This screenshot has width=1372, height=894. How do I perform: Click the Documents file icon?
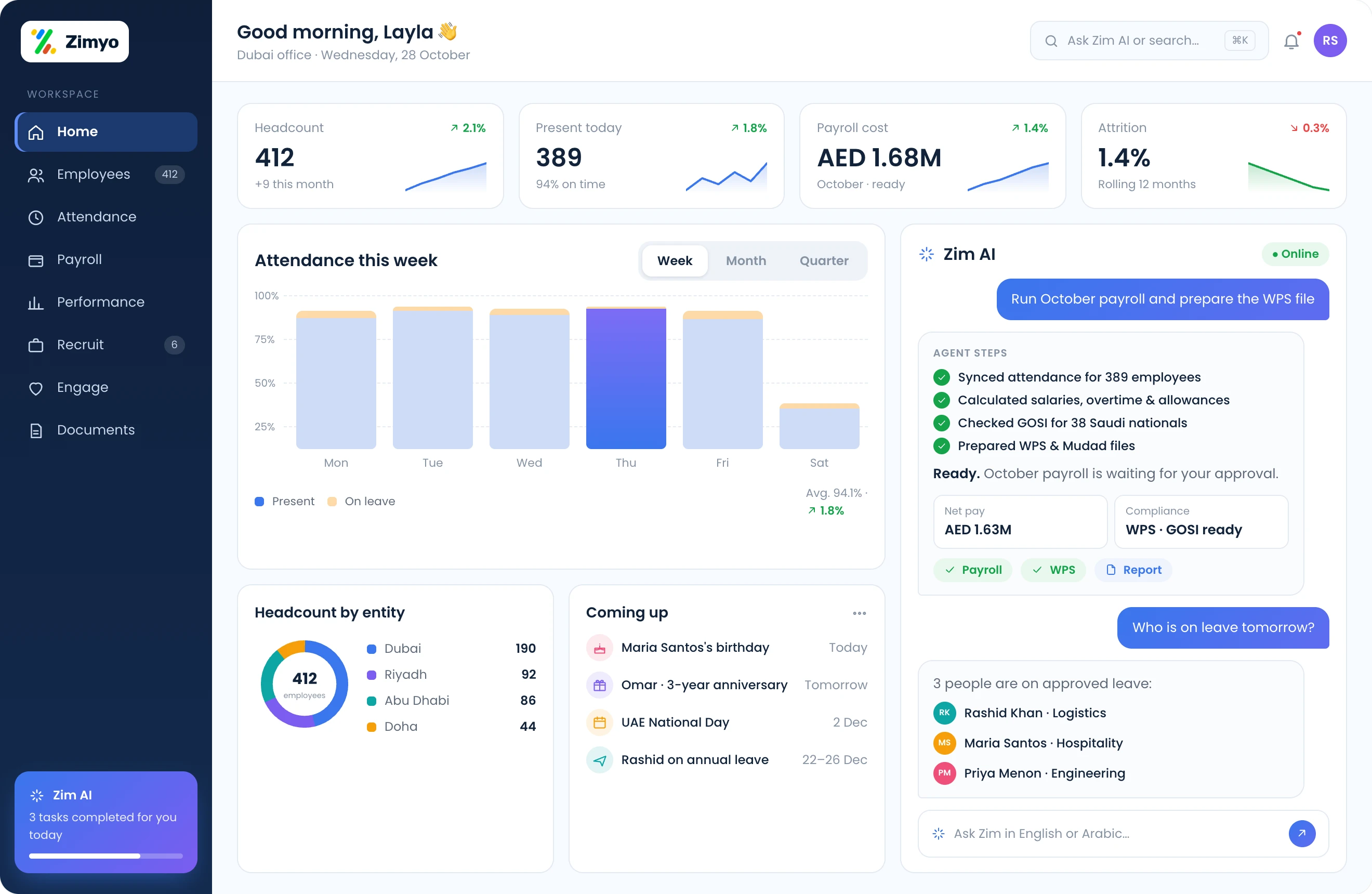point(36,430)
